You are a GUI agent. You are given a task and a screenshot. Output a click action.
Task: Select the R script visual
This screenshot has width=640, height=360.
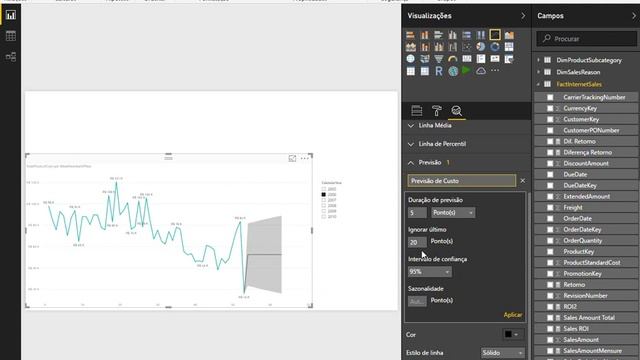(439, 71)
